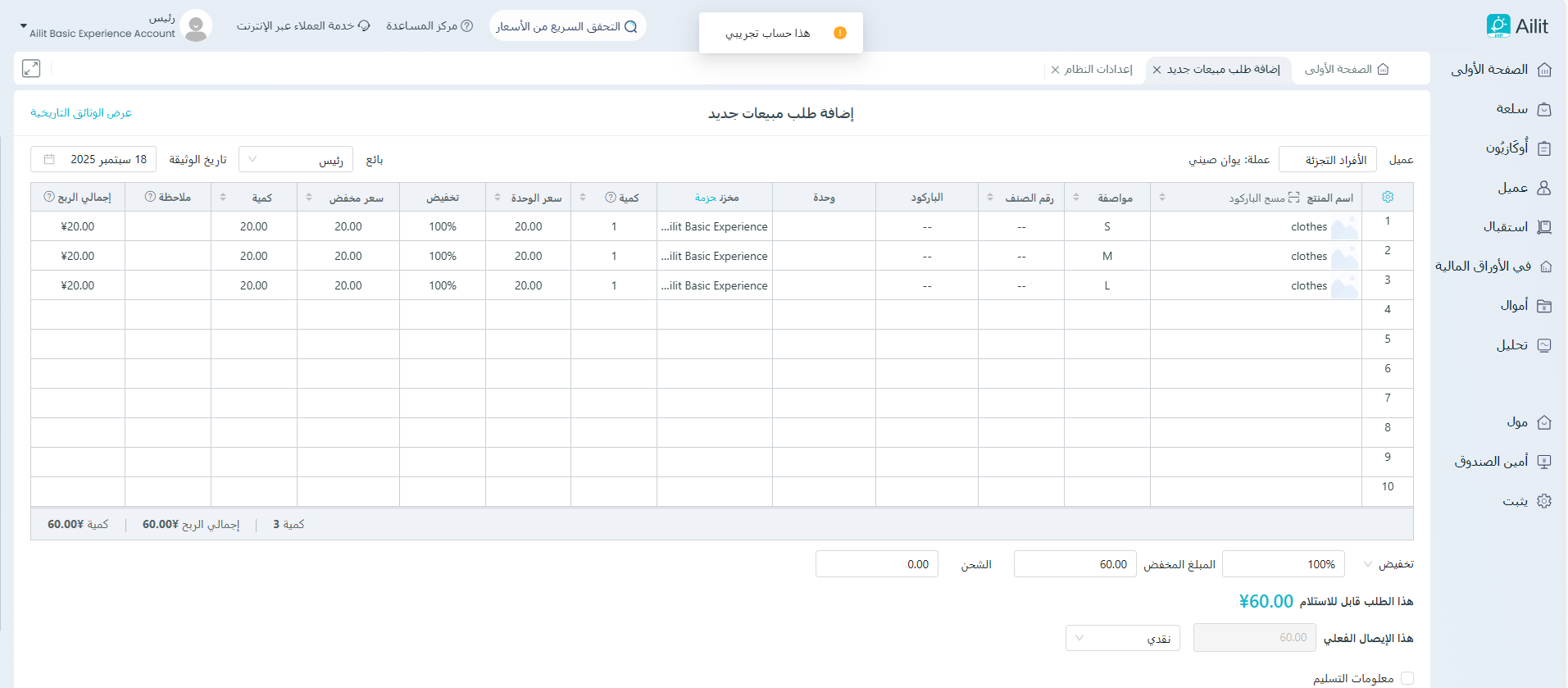Enable the معلومات التسليم delivery checkbox

[x=1407, y=678]
